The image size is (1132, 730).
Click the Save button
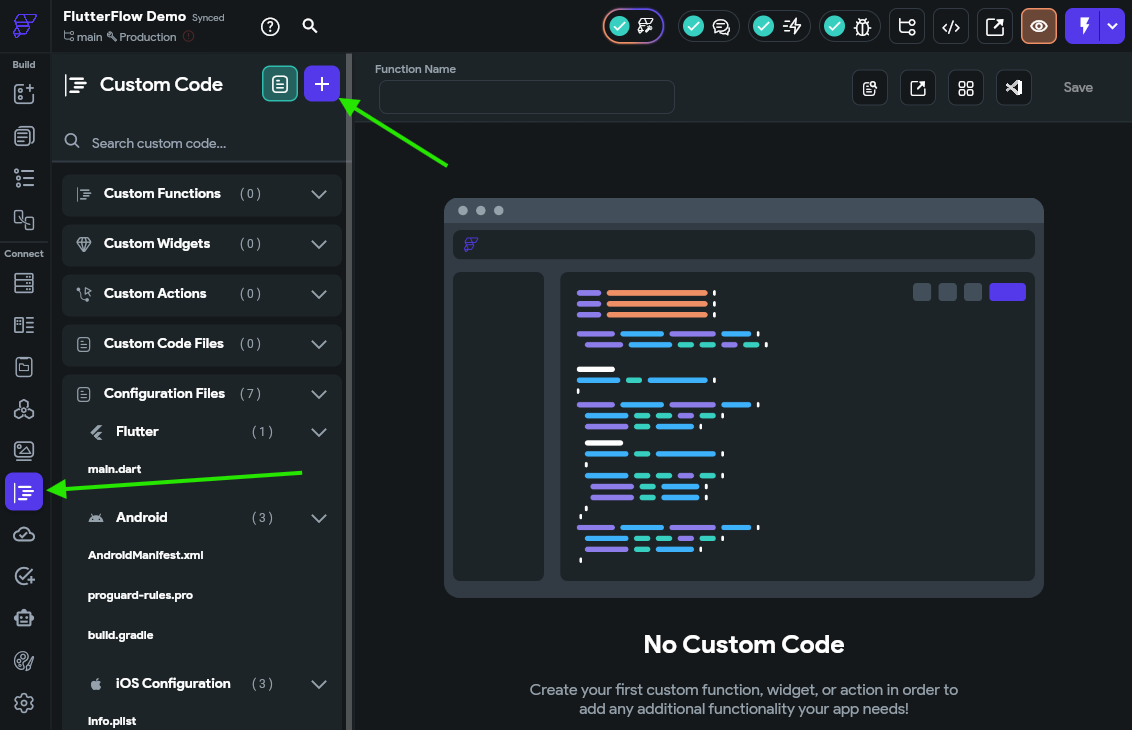tap(1078, 87)
